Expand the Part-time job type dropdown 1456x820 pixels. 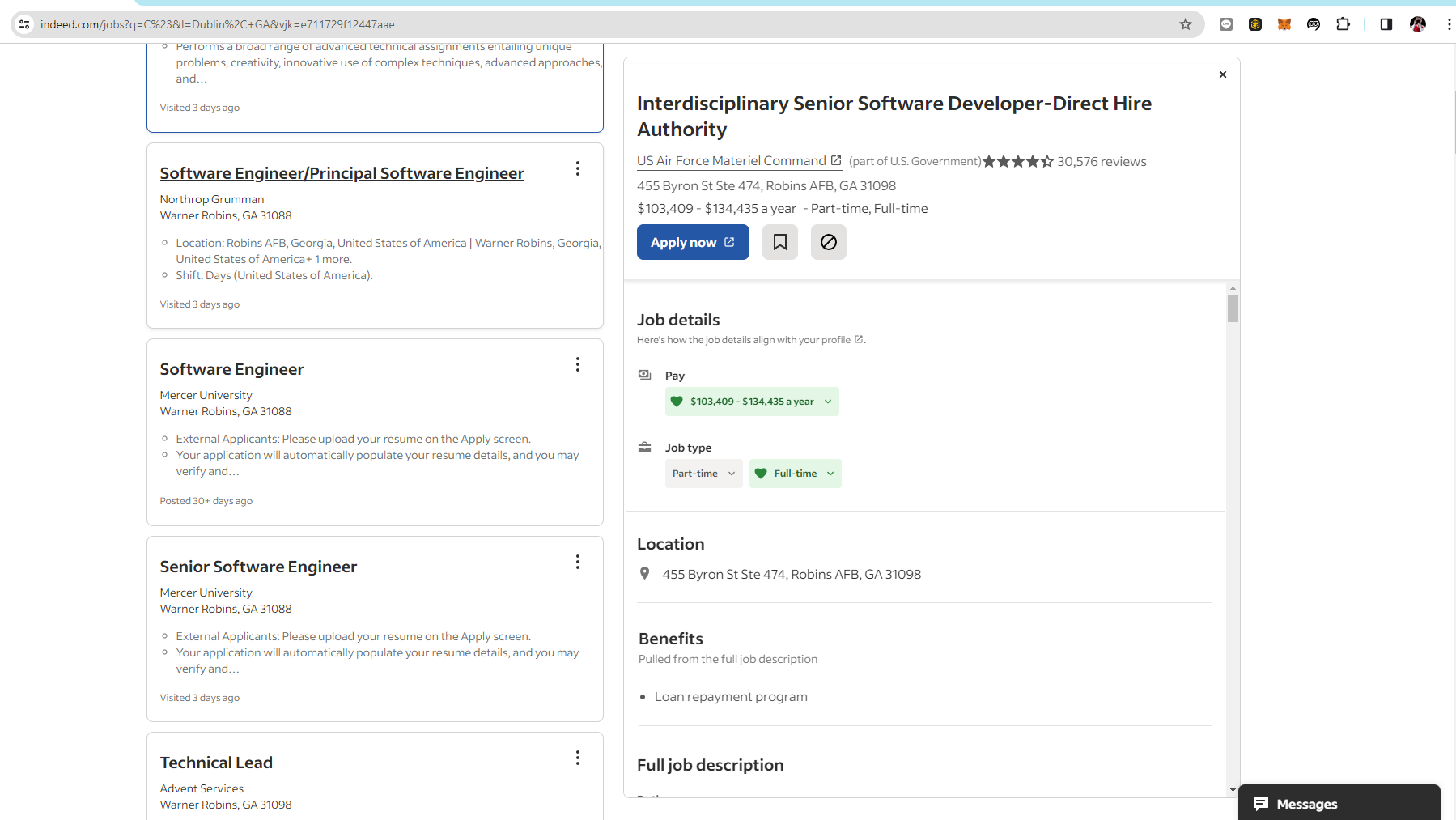(x=704, y=474)
